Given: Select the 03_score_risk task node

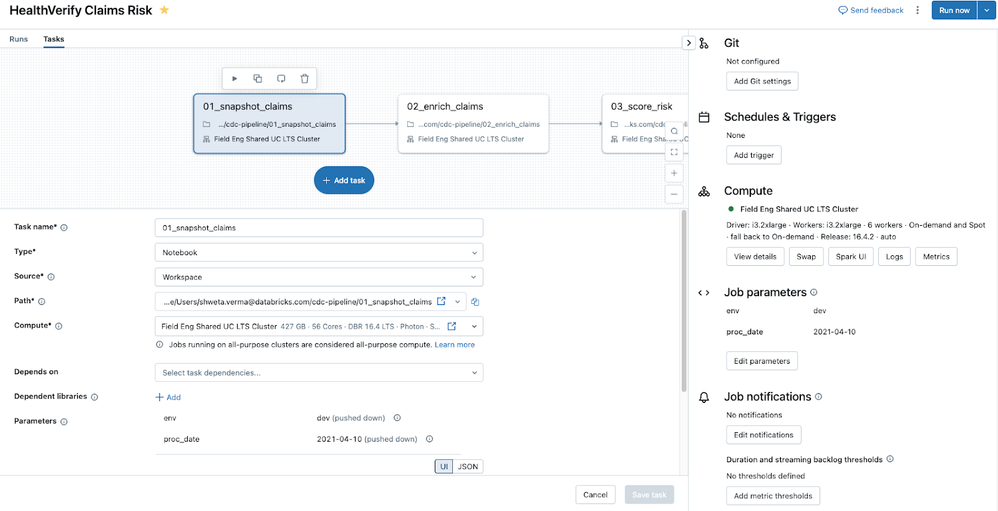Looking at the screenshot, I should tap(645, 123).
